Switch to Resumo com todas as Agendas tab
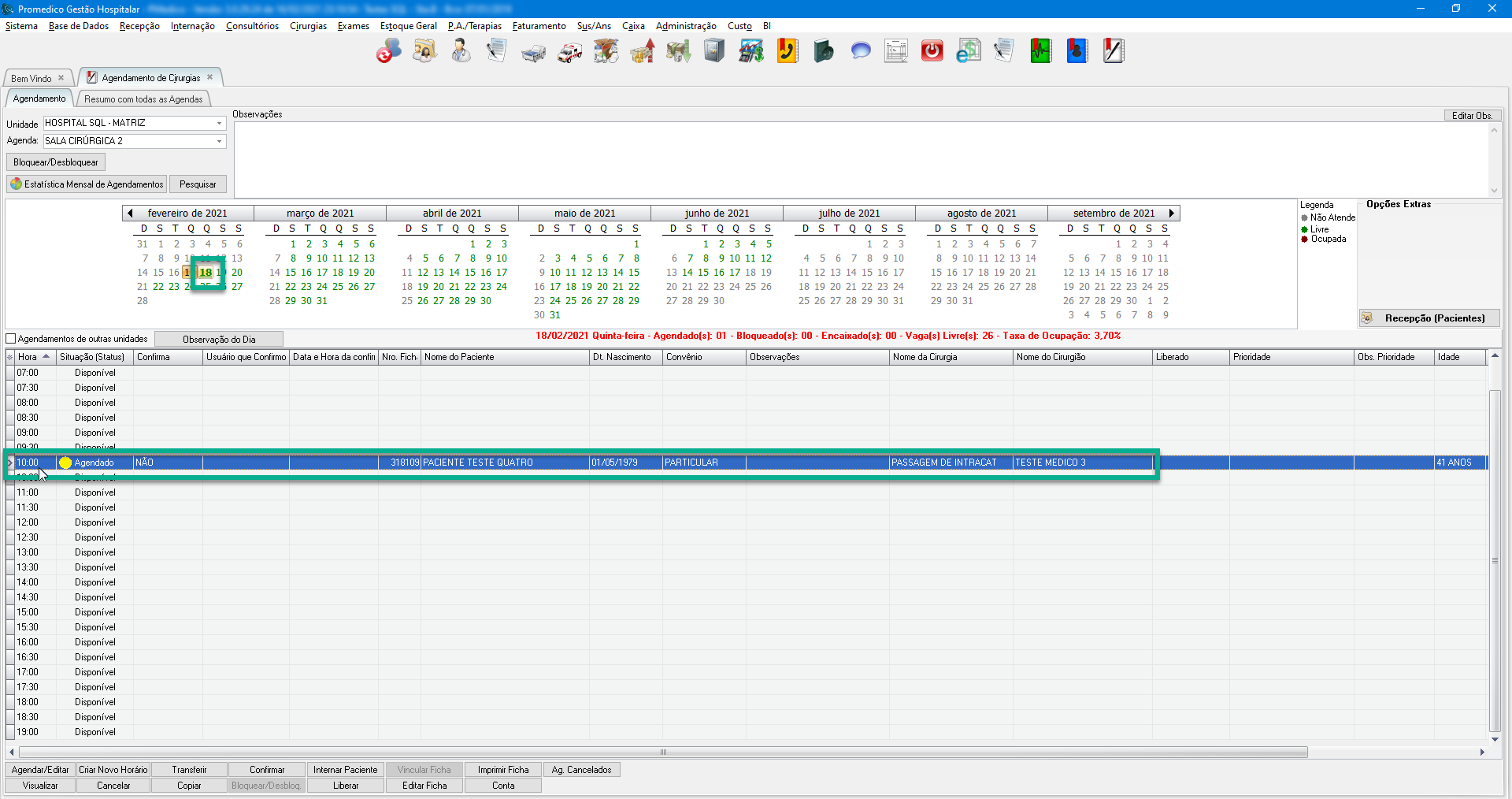 (x=143, y=99)
